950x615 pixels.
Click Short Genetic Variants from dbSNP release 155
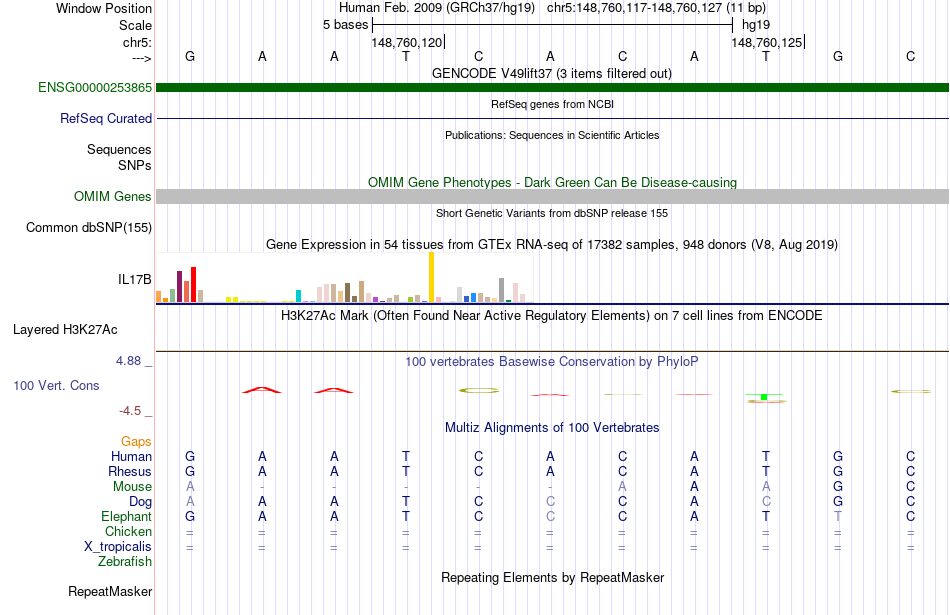552,213
